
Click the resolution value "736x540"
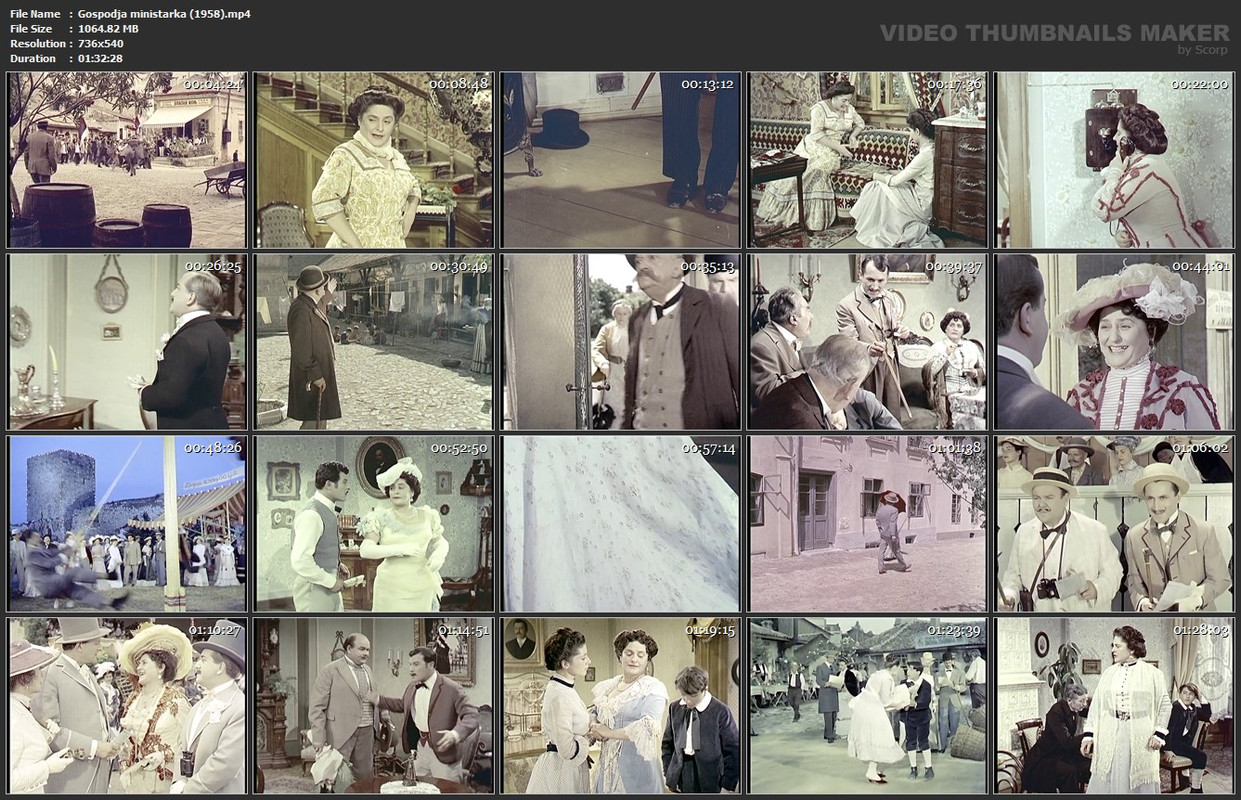[x=101, y=44]
